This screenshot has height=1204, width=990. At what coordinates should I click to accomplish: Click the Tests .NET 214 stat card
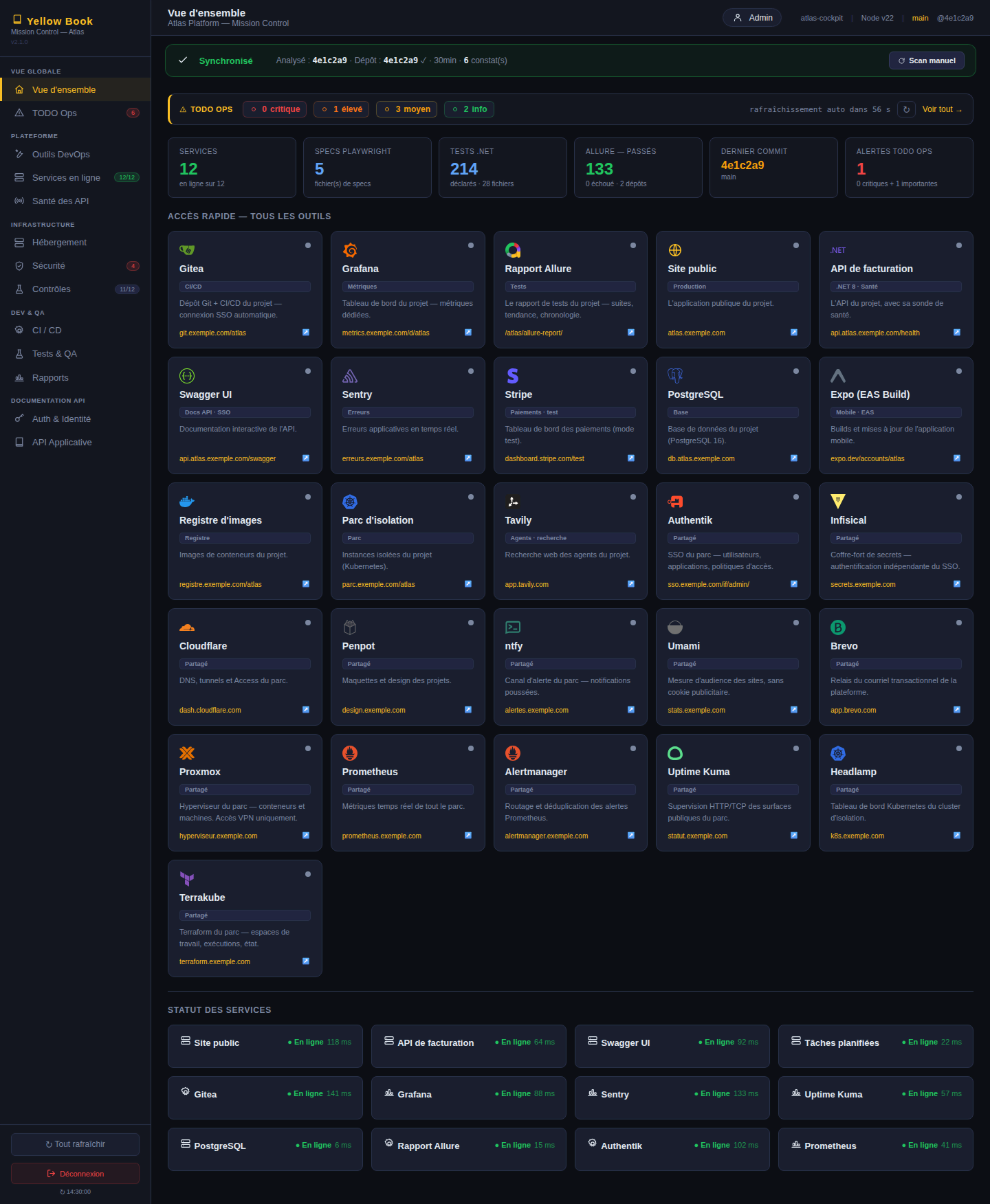click(x=503, y=168)
